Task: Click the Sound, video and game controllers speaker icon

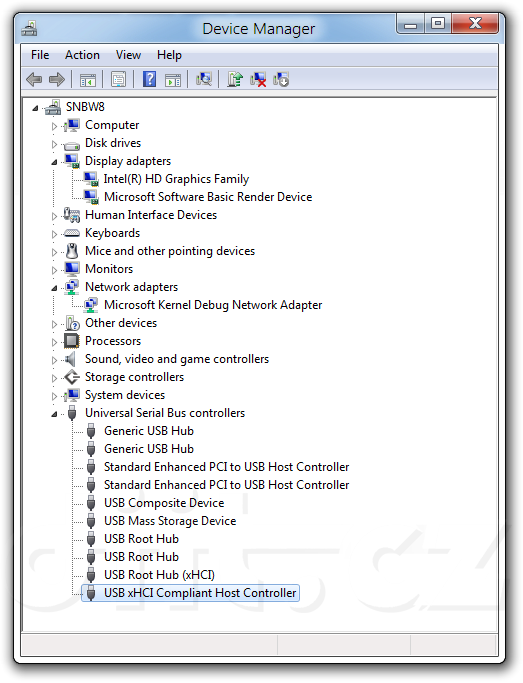Action: pos(71,359)
